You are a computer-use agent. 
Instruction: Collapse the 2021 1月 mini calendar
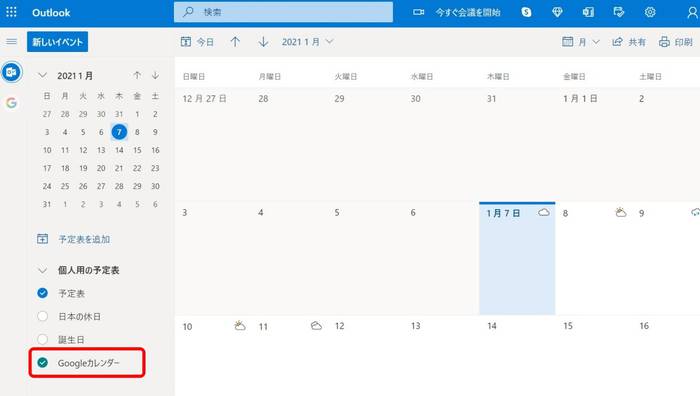pos(42,75)
